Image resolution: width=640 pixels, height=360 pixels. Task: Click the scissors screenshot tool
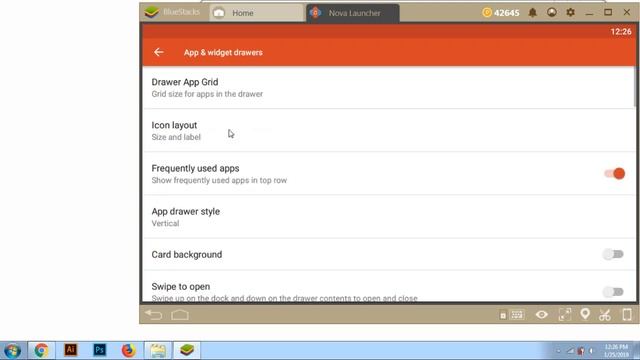[x=605, y=315]
